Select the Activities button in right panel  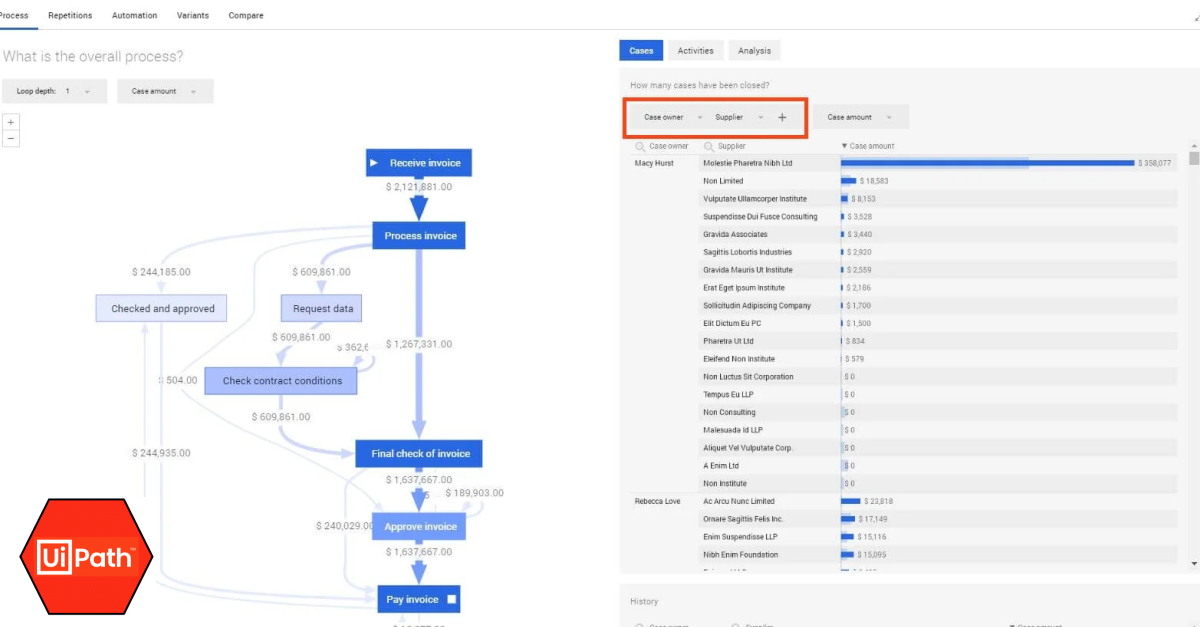(695, 51)
